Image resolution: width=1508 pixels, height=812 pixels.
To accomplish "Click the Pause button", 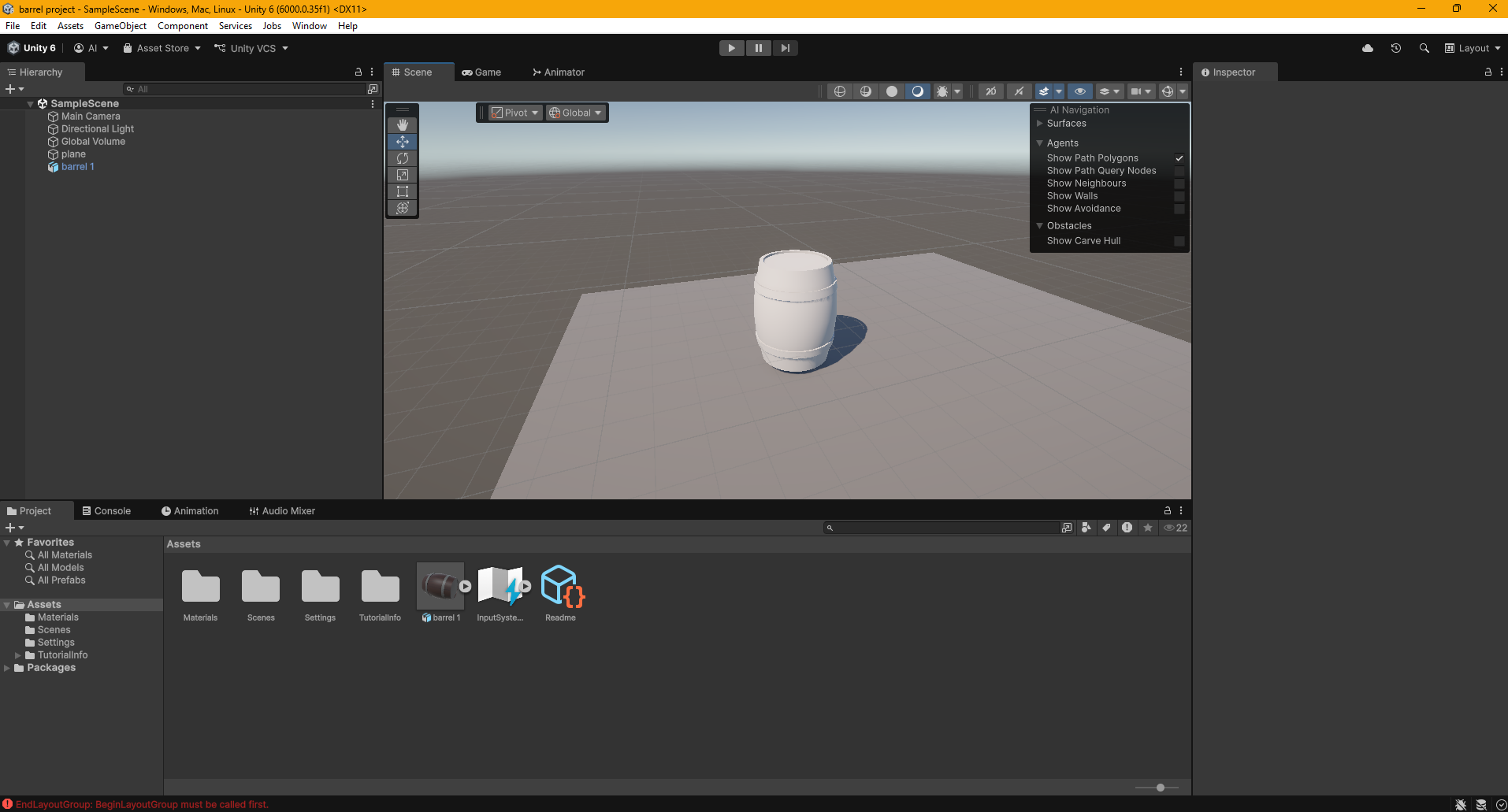I will [x=759, y=48].
